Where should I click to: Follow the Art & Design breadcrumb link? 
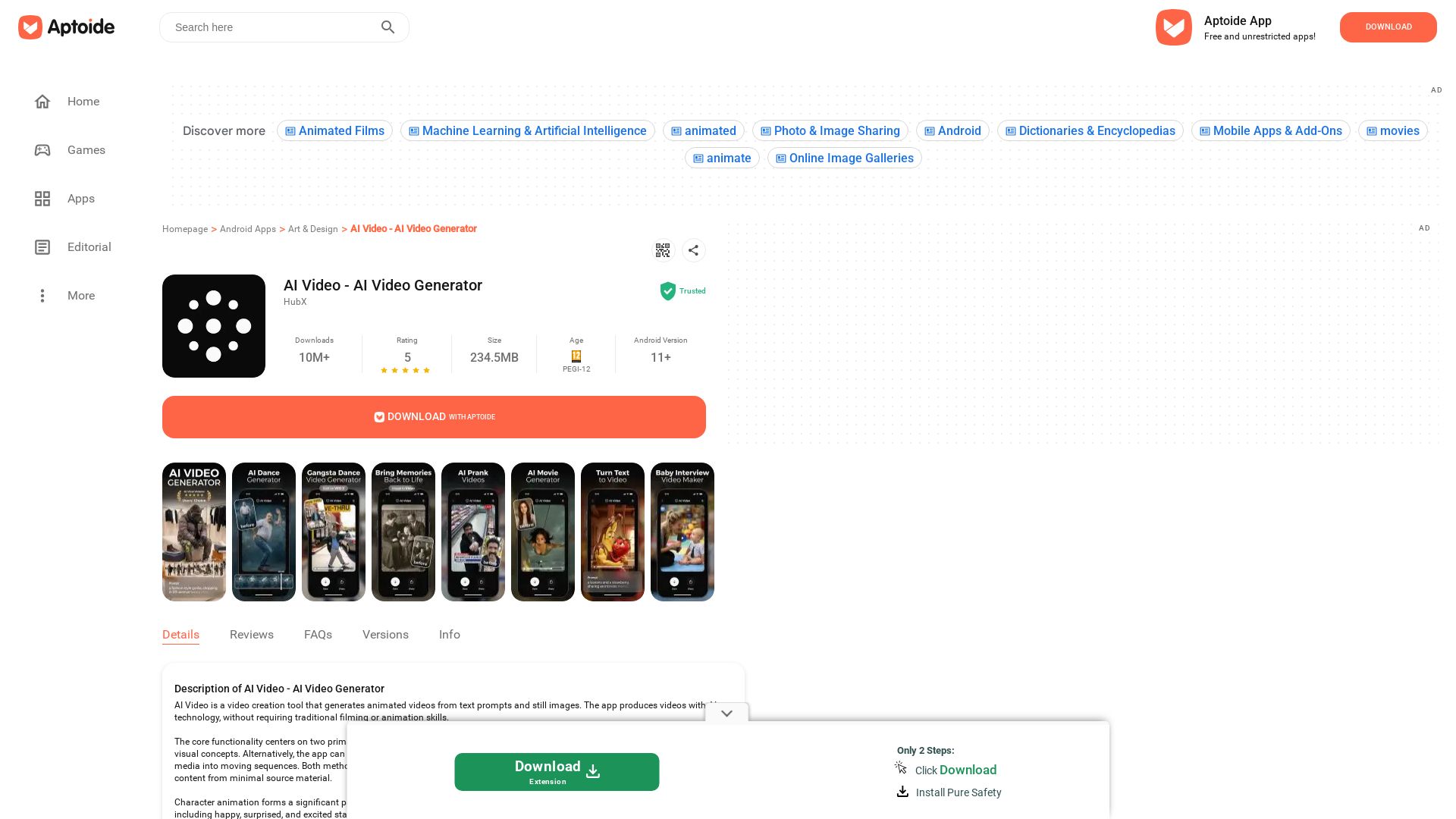tap(313, 229)
